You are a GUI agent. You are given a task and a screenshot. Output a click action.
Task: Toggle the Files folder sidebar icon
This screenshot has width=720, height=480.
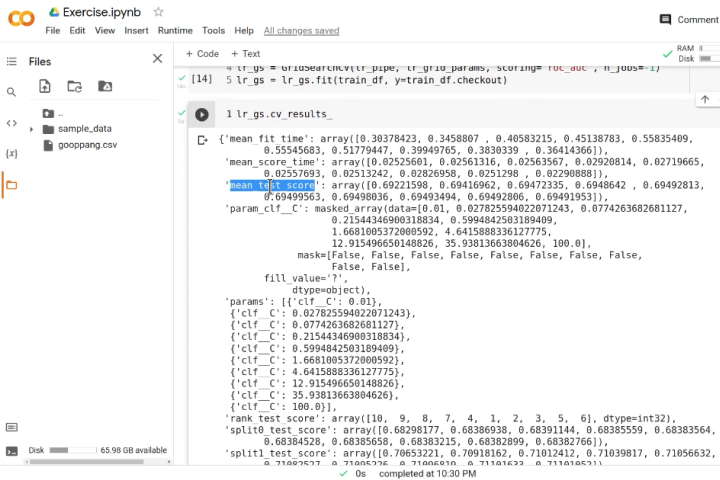(11, 185)
